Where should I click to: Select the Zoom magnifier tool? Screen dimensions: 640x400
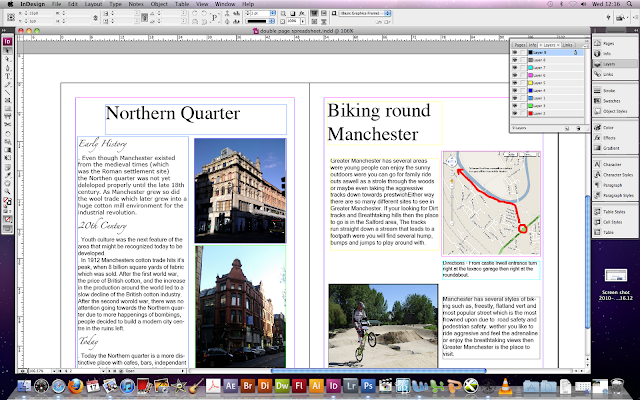click(7, 191)
